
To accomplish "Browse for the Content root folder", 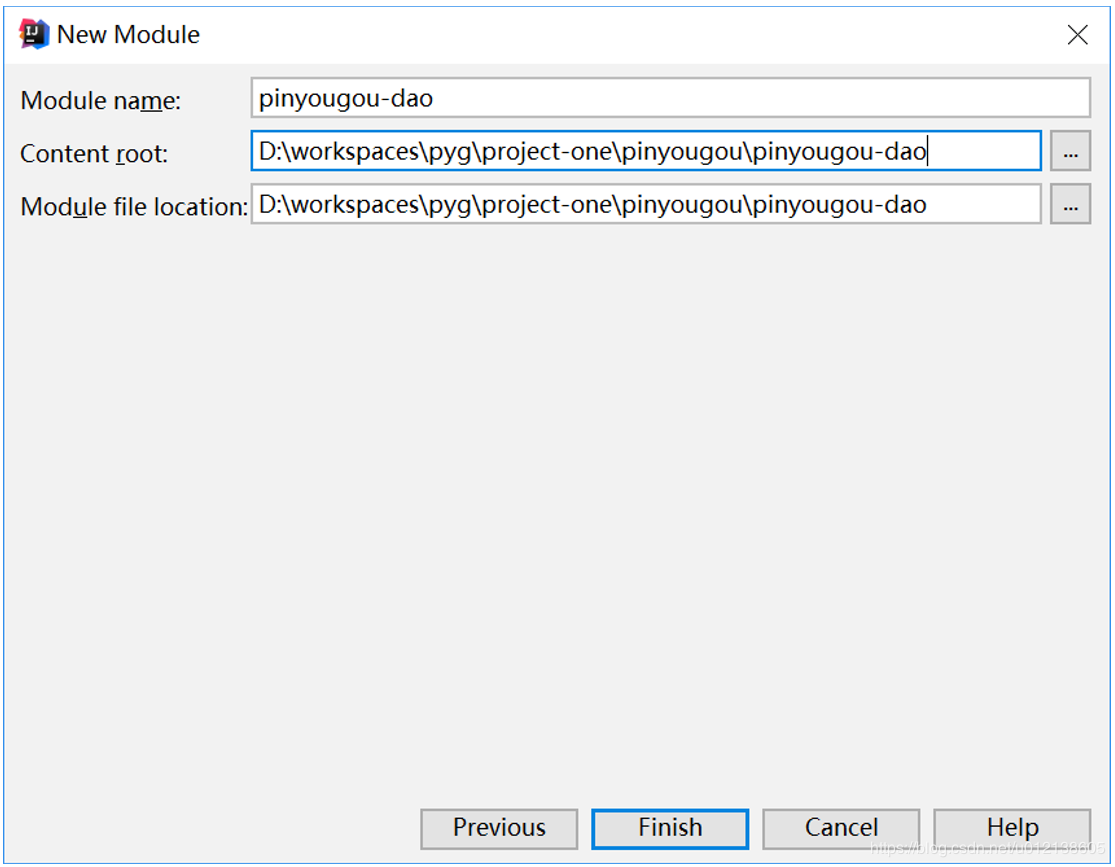I will point(1070,152).
